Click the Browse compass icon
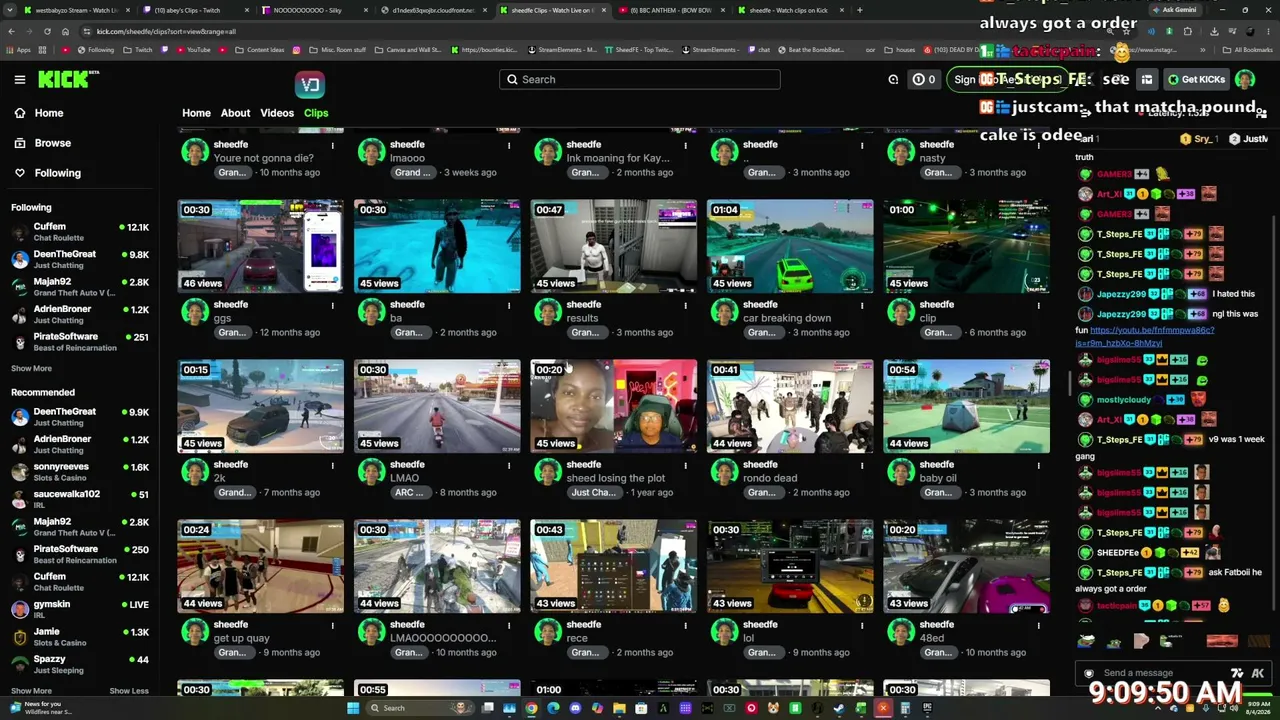This screenshot has width=1280, height=720. 20,143
